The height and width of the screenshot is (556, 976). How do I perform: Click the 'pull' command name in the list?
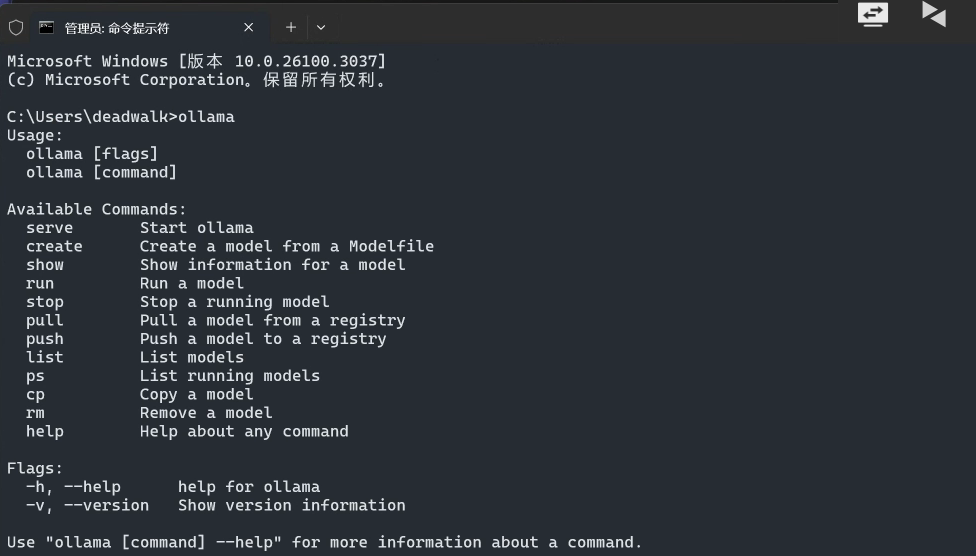pyautogui.click(x=45, y=321)
